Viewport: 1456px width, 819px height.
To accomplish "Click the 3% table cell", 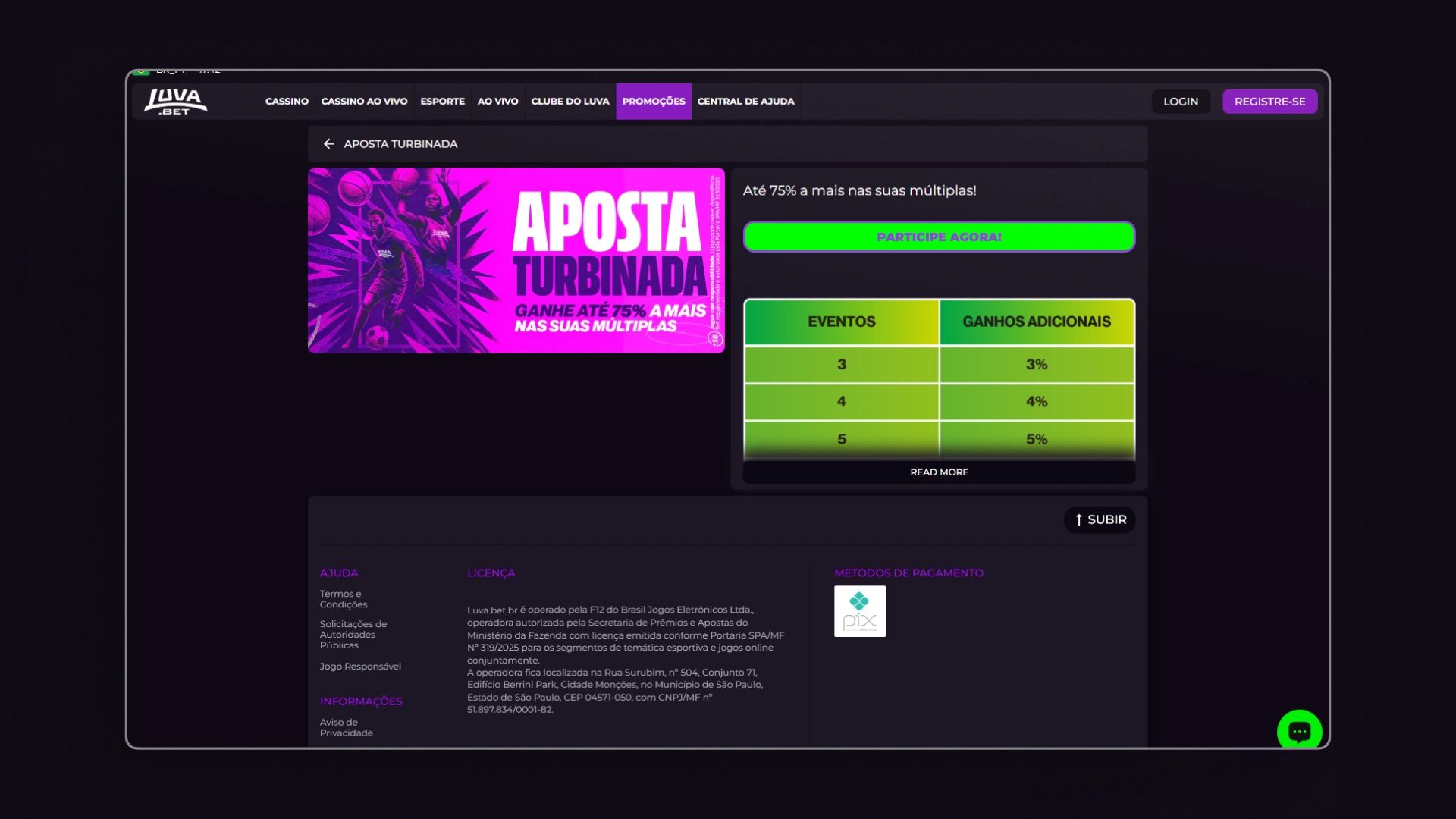I will 1037,365.
